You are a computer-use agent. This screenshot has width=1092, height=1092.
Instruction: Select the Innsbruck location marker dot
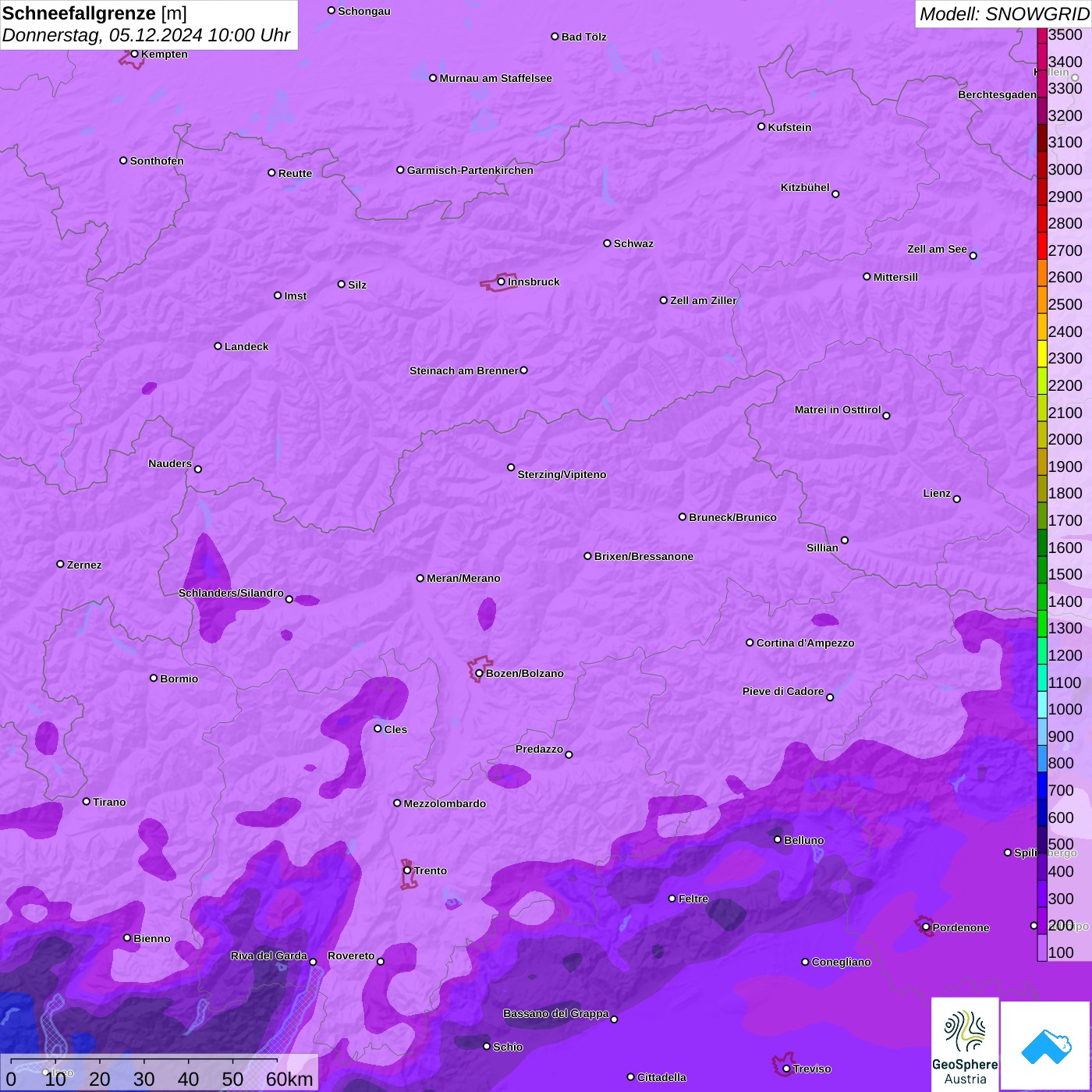501,282
